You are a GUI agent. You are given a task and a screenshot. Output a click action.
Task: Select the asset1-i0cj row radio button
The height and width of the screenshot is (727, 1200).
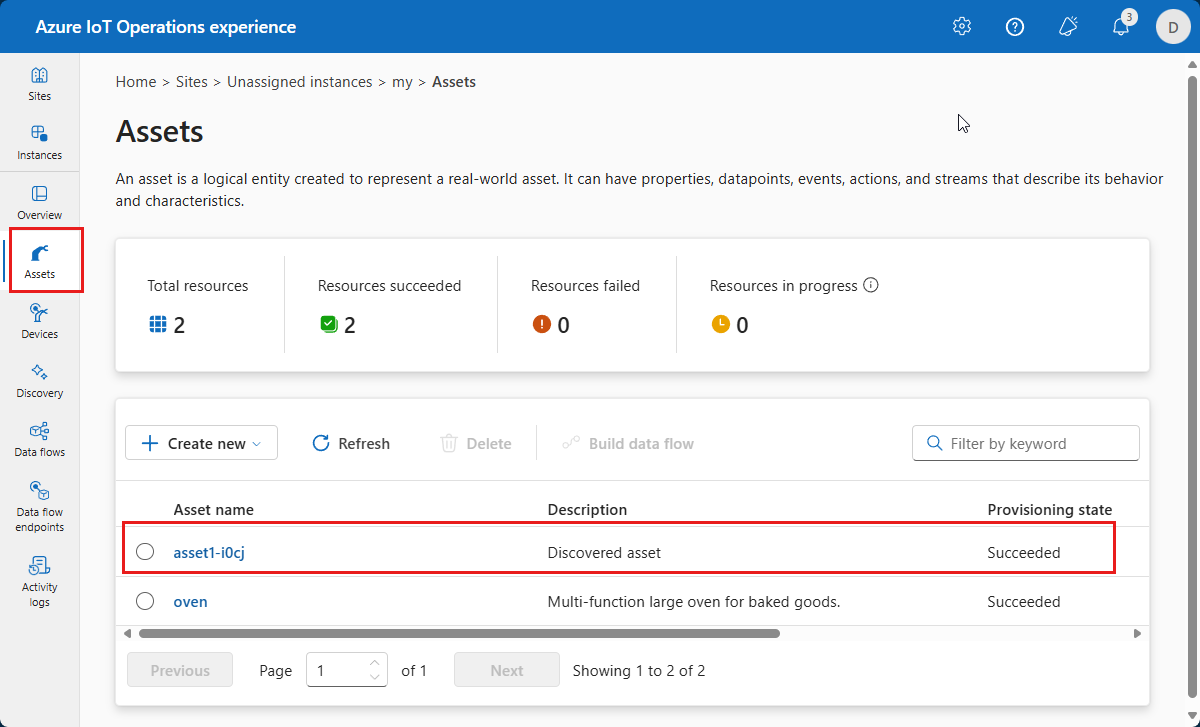[x=145, y=552]
